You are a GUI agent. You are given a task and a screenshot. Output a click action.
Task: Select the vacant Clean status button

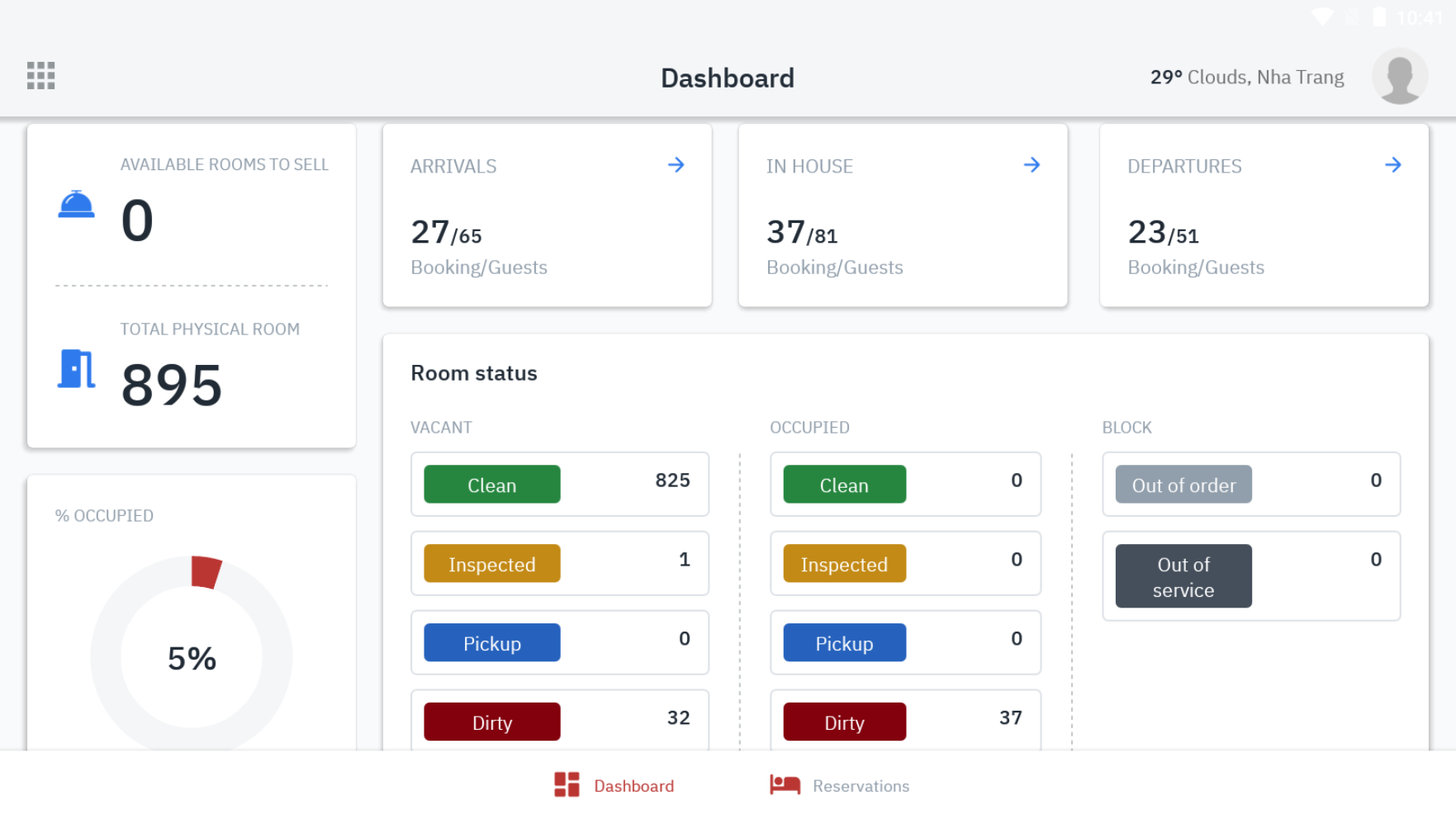tap(491, 485)
